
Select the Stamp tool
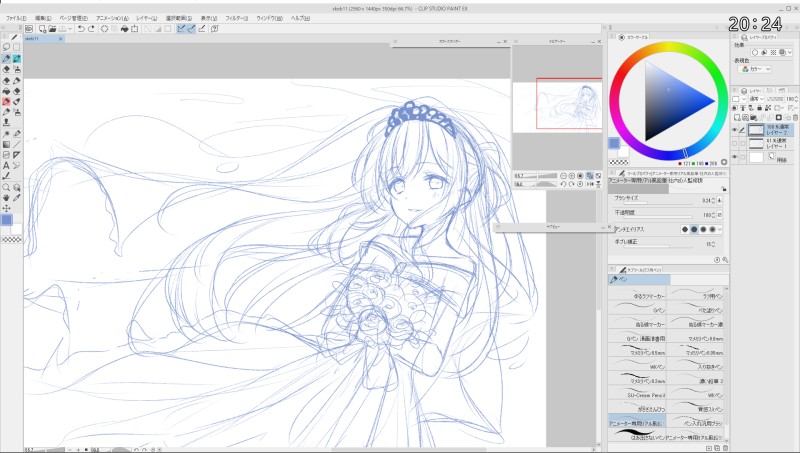[6, 122]
